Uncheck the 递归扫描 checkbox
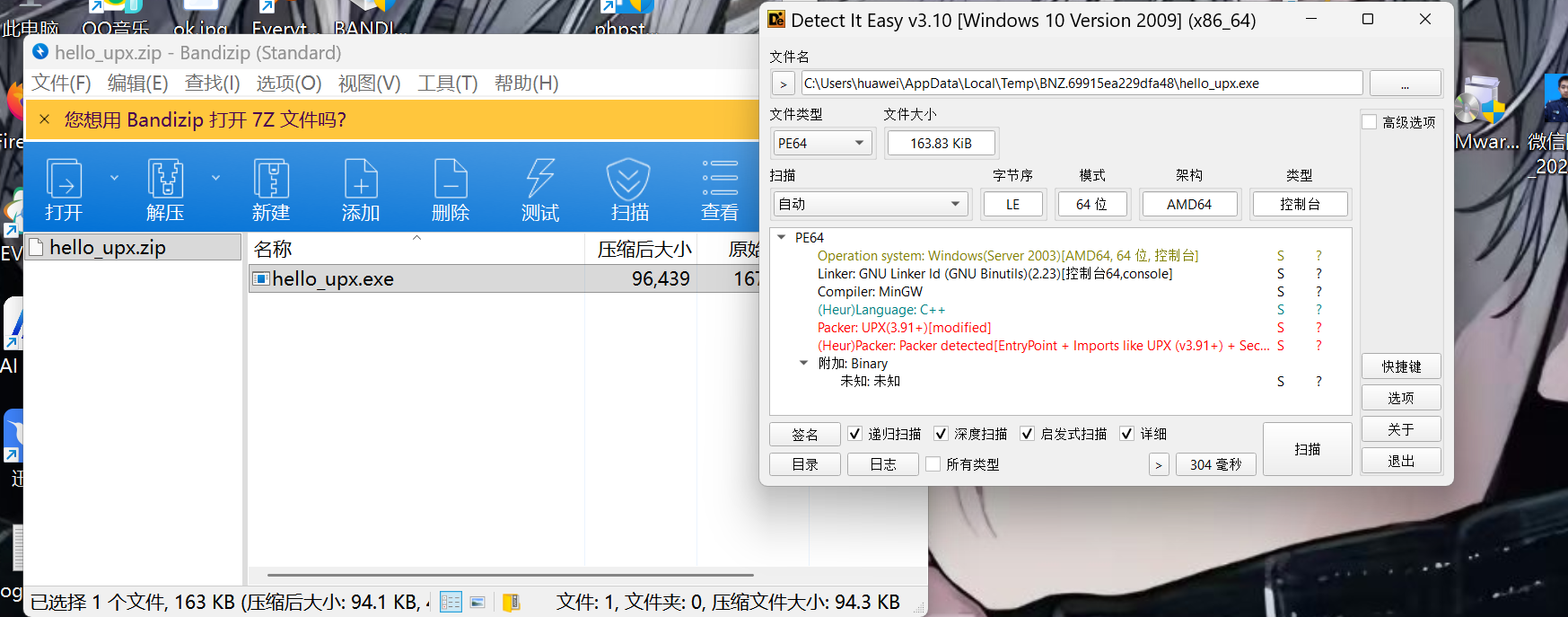1568x617 pixels. click(x=854, y=434)
